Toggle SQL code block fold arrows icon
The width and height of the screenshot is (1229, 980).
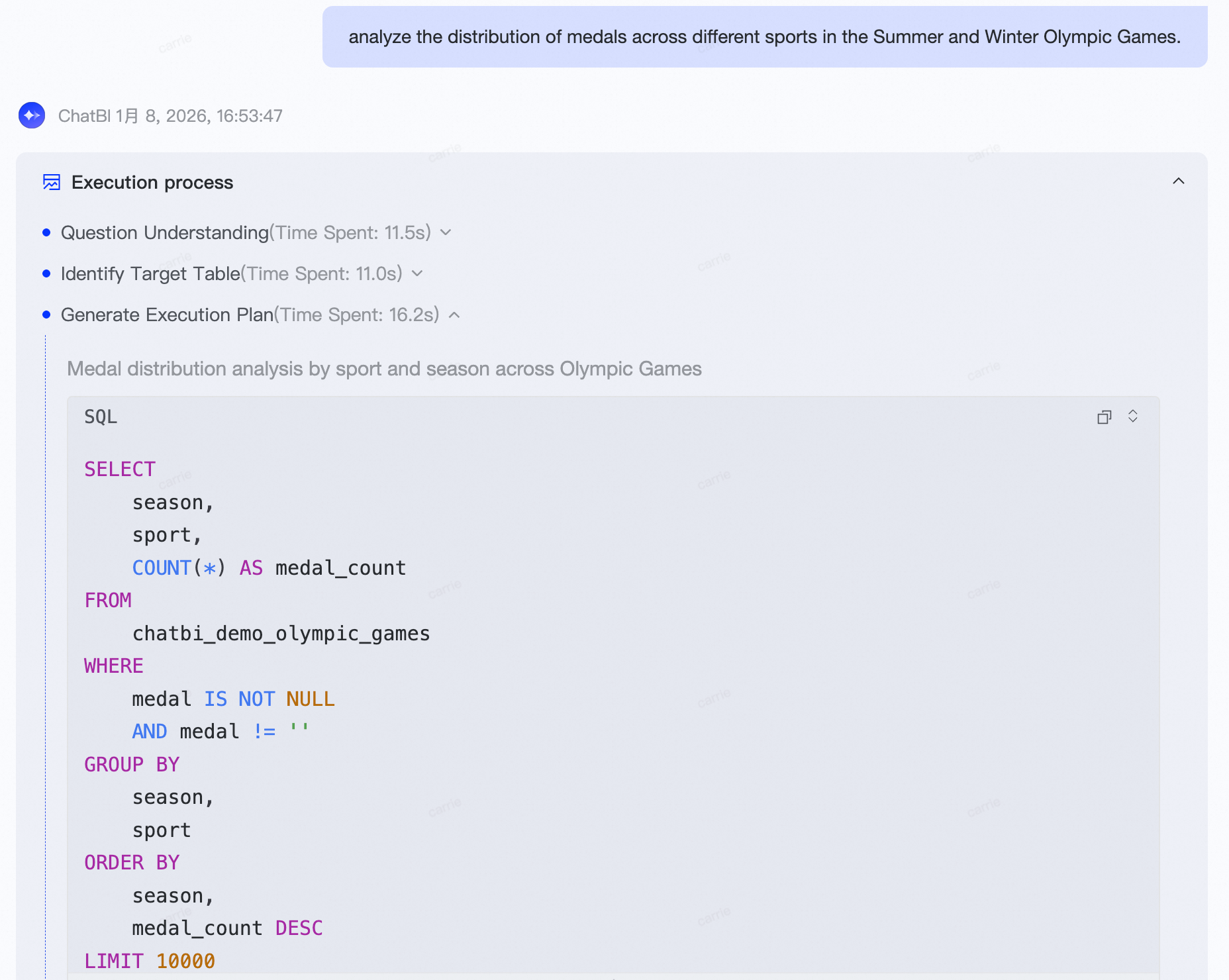coord(1133,416)
